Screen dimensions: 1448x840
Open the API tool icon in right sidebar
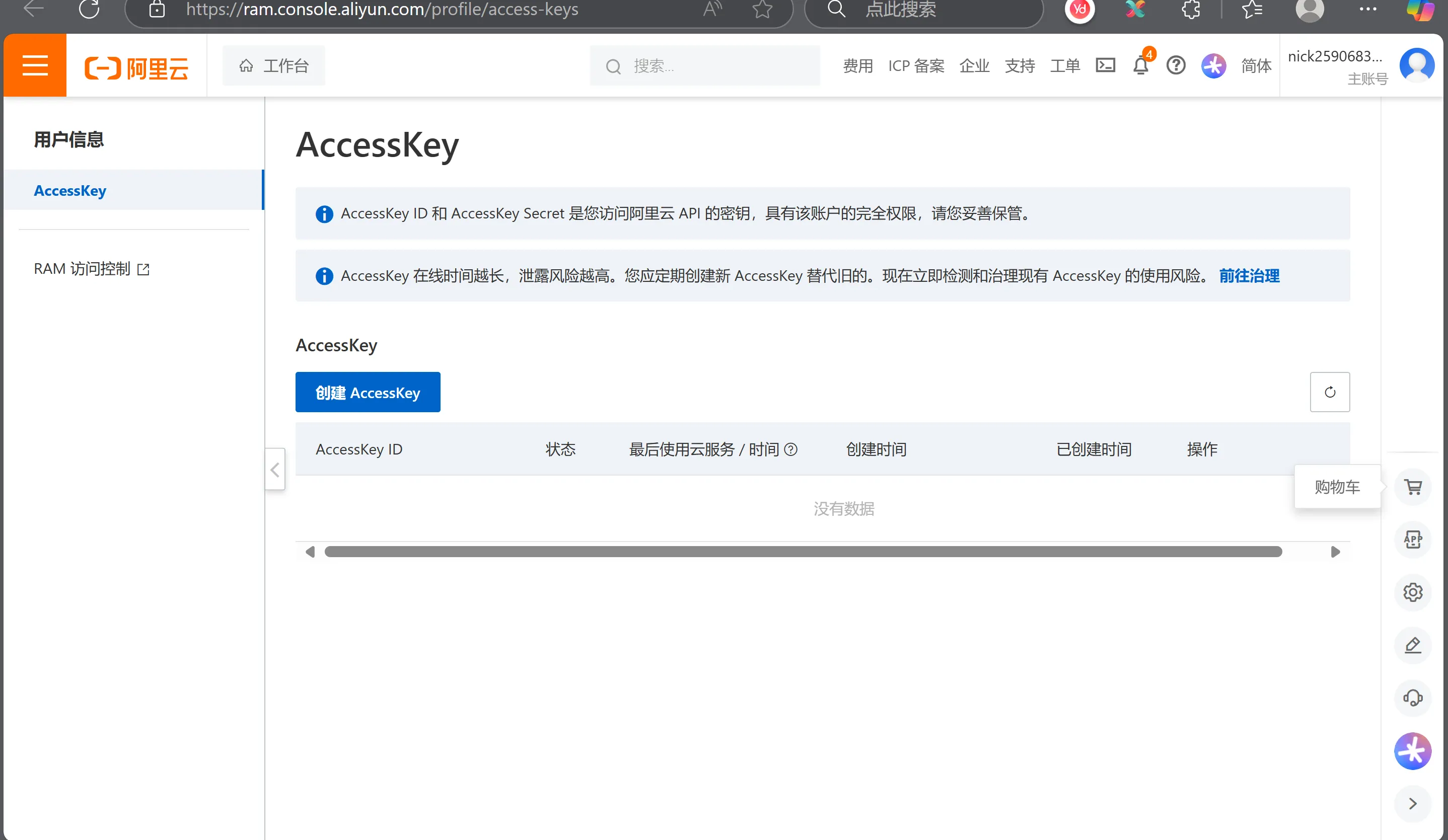pos(1413,539)
